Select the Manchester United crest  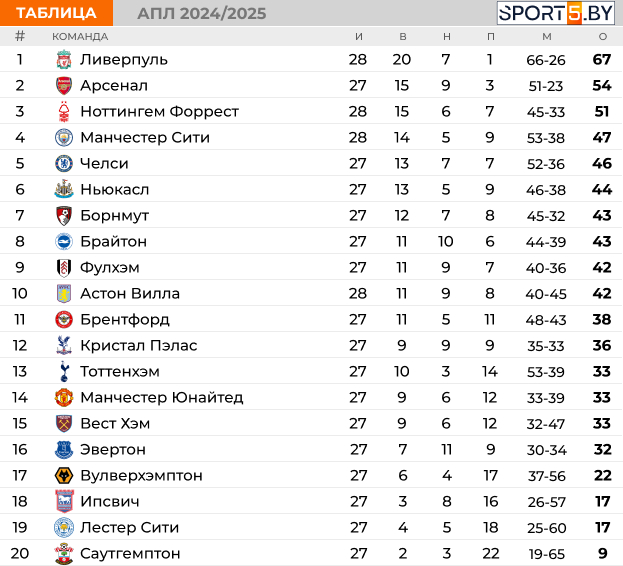tap(64, 397)
